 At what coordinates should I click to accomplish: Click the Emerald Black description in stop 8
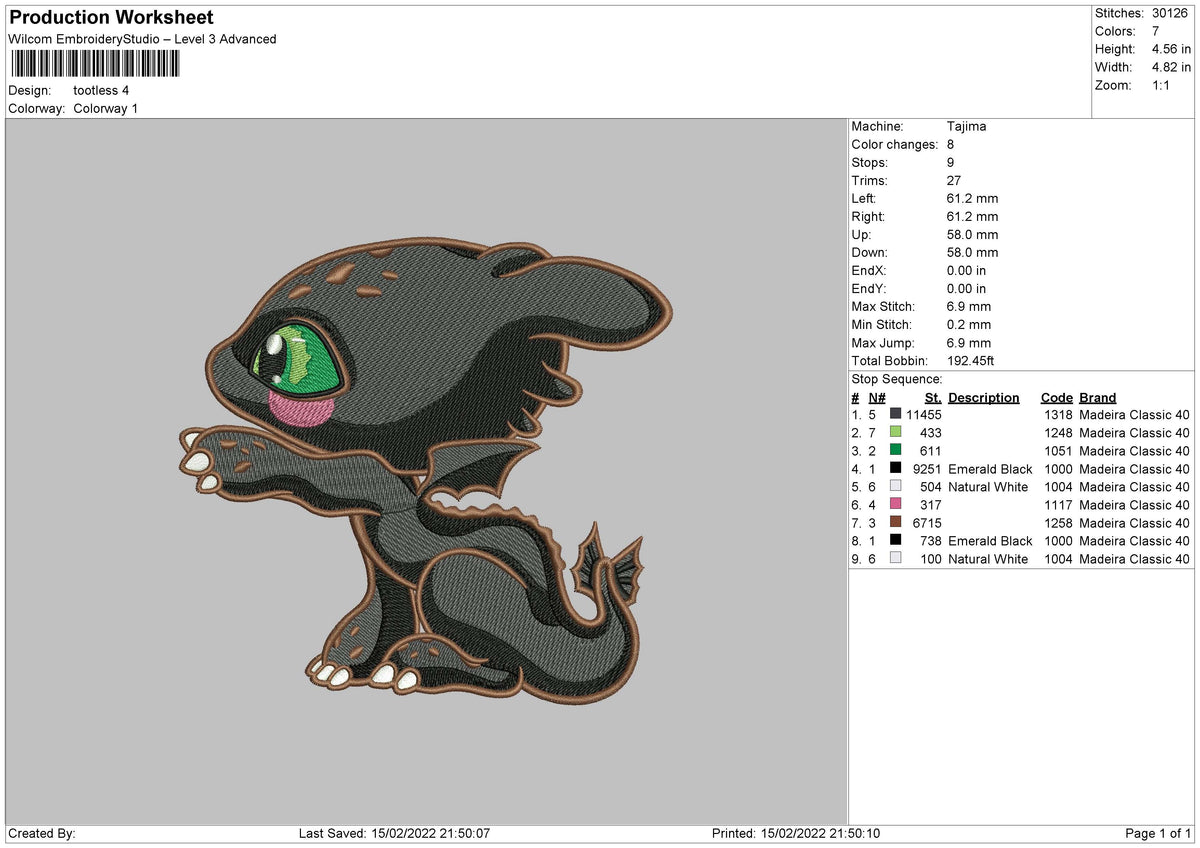(x=990, y=541)
